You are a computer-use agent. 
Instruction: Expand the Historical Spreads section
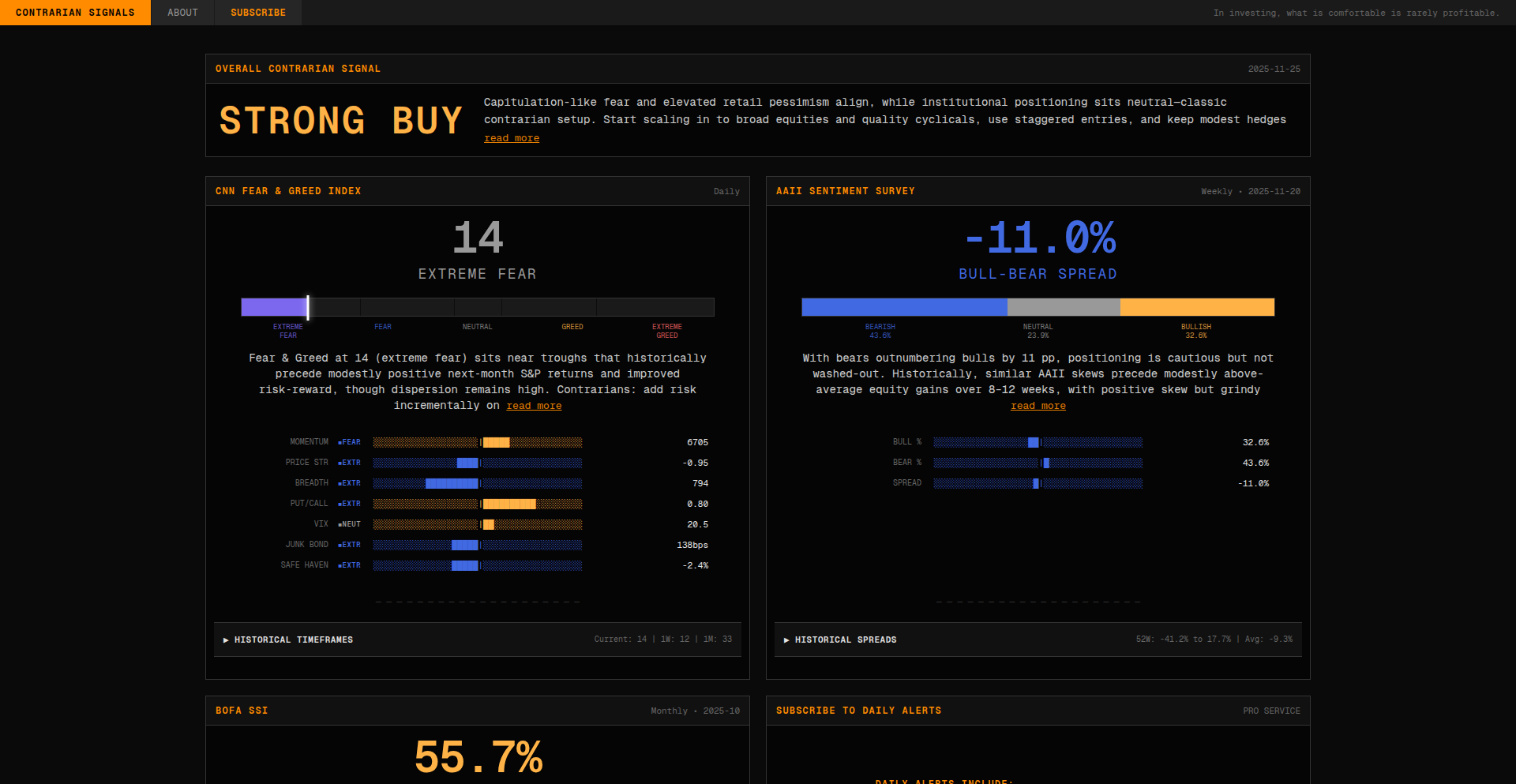(1038, 640)
